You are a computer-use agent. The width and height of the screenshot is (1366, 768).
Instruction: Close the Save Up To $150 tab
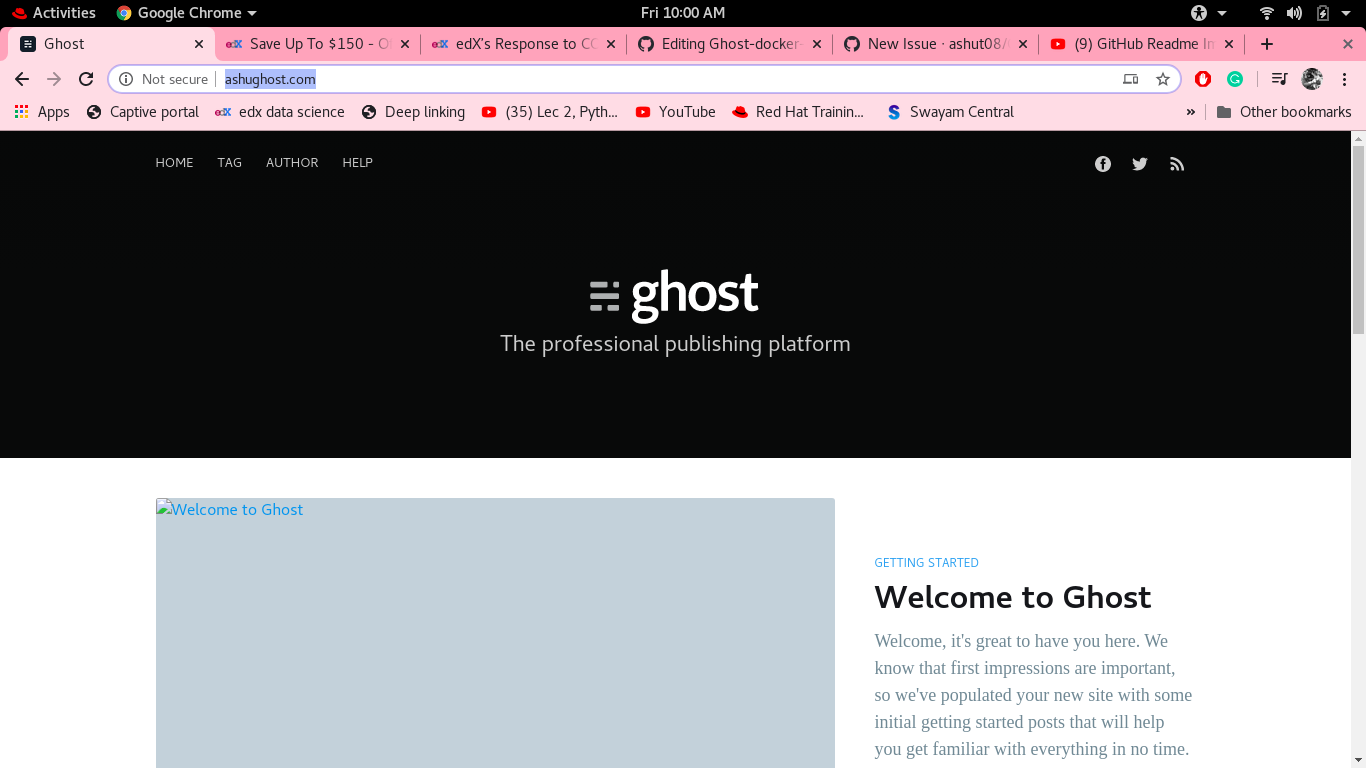[x=405, y=44]
